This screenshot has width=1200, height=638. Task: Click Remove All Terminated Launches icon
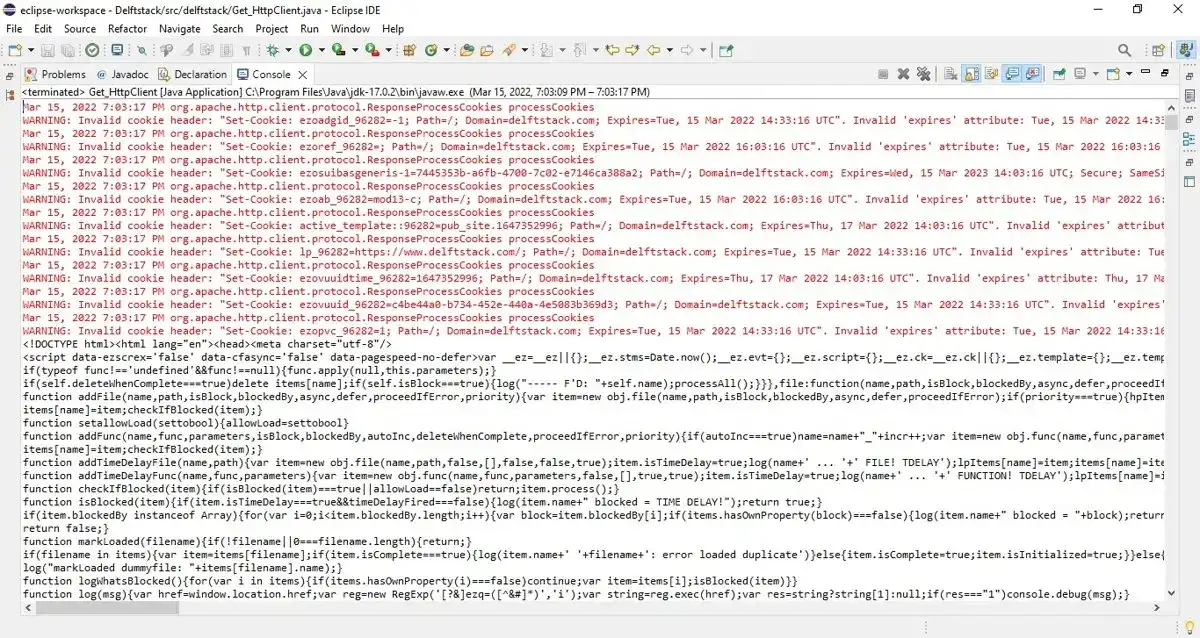click(x=923, y=74)
